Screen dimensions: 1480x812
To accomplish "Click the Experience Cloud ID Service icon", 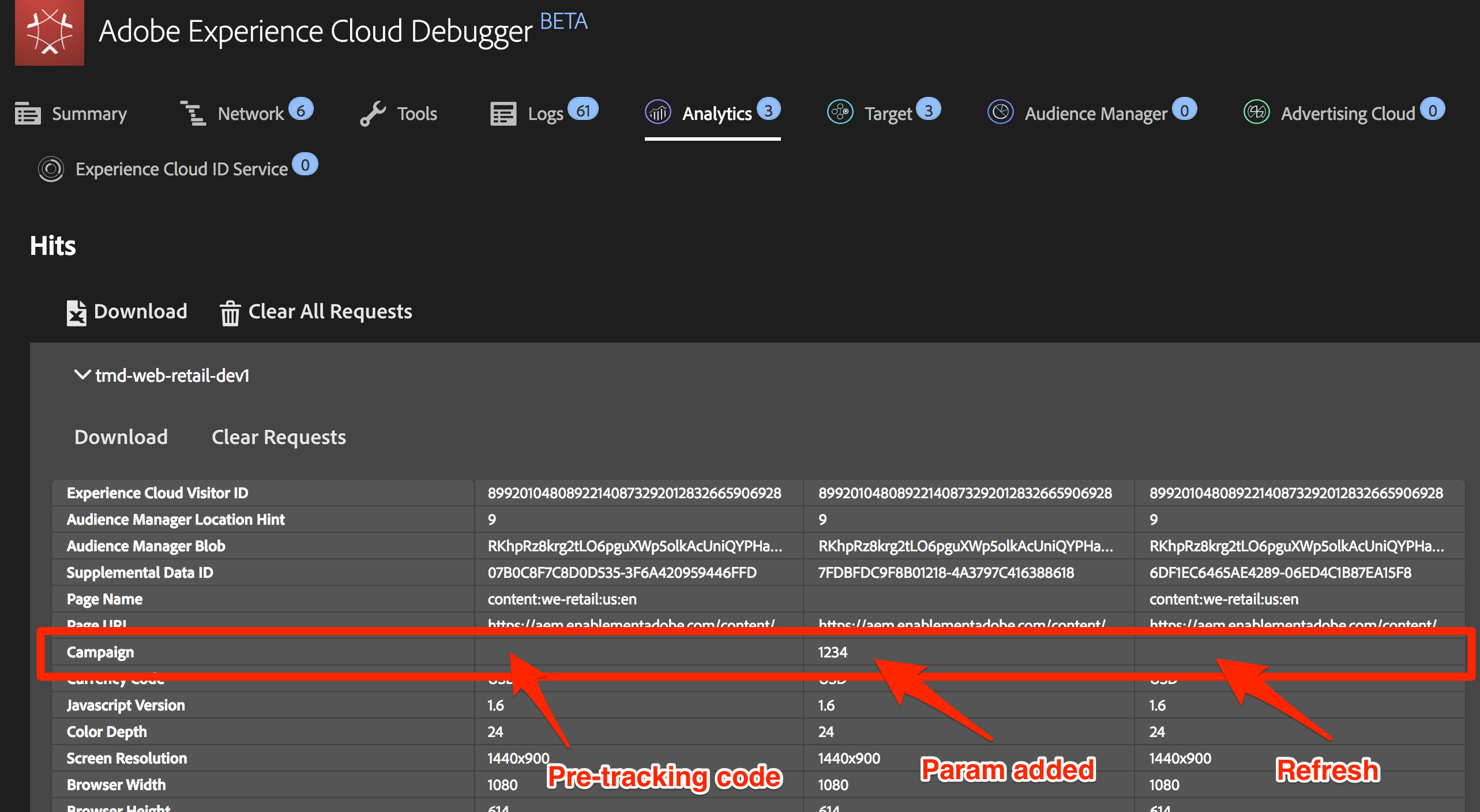I will 51,169.
